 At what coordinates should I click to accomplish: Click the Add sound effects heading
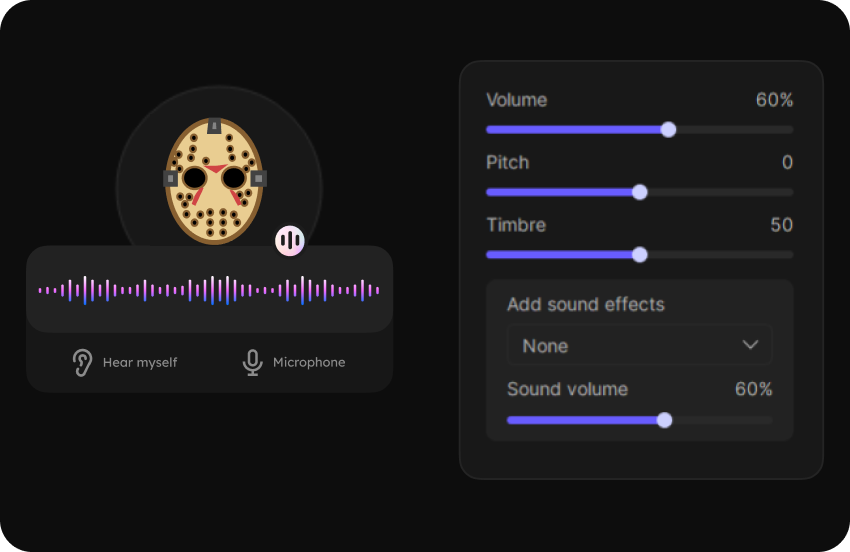(x=586, y=304)
